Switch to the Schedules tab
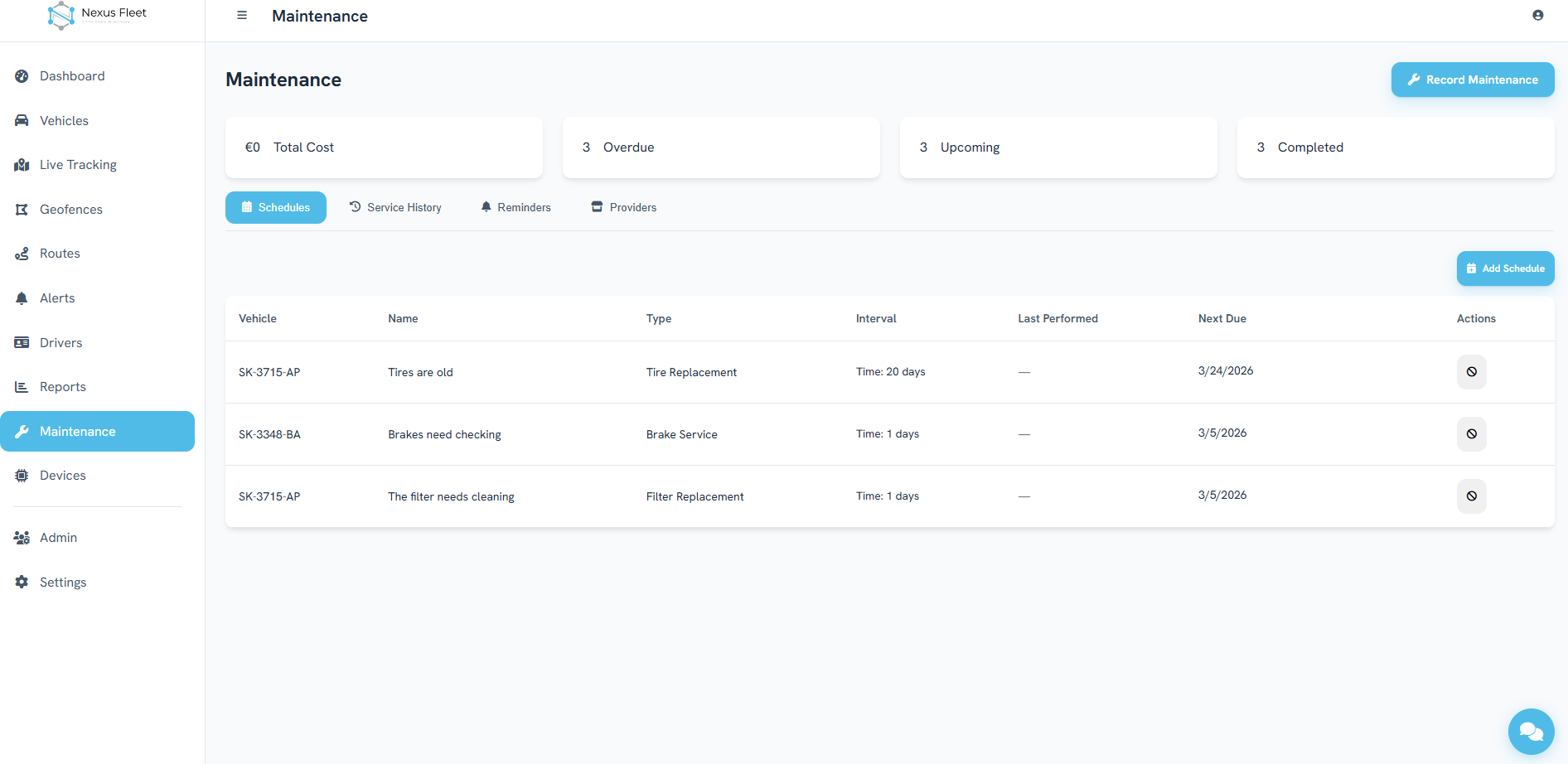The height and width of the screenshot is (764, 1568). click(276, 207)
